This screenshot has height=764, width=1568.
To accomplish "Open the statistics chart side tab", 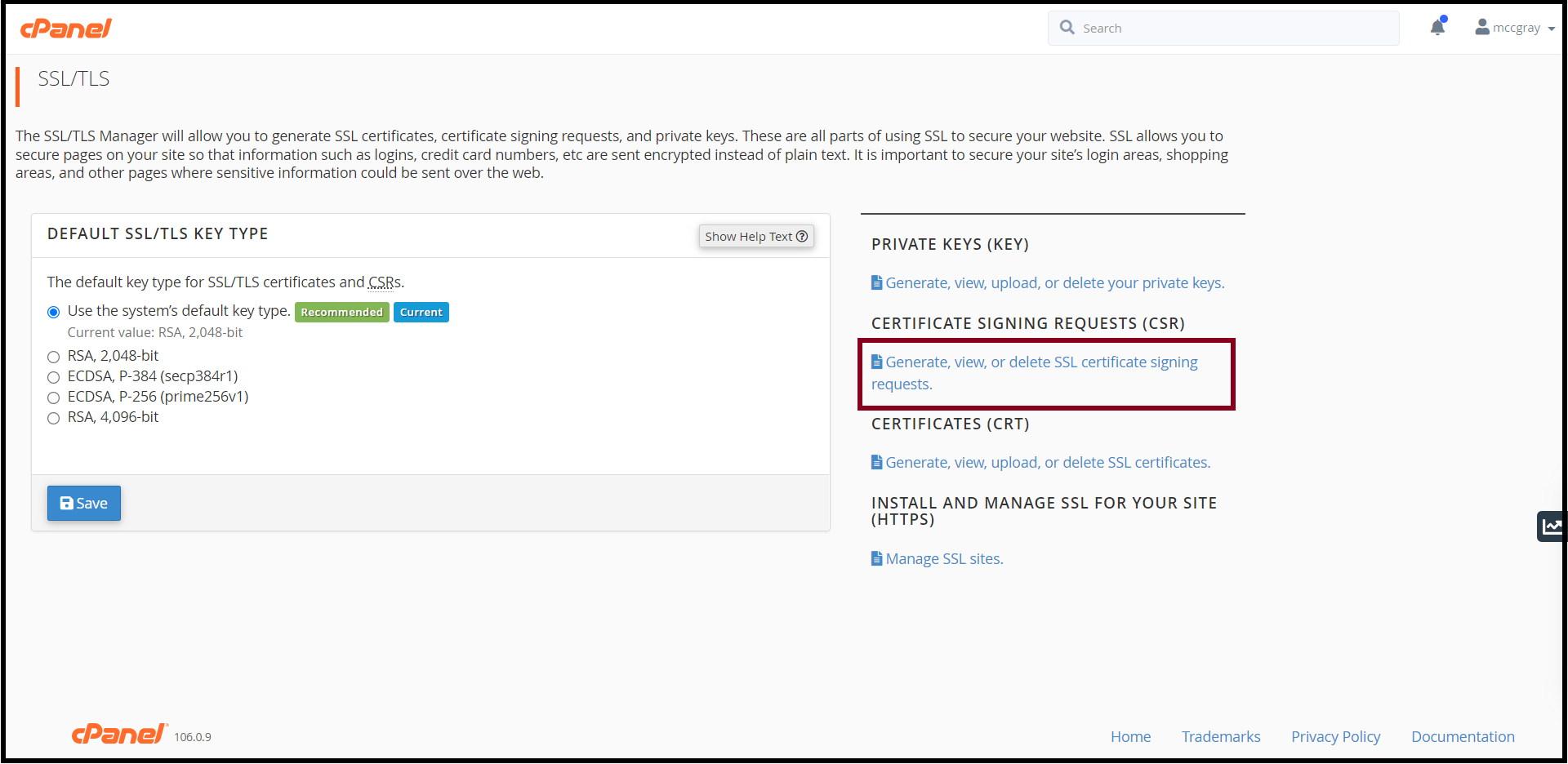I will (x=1552, y=526).
